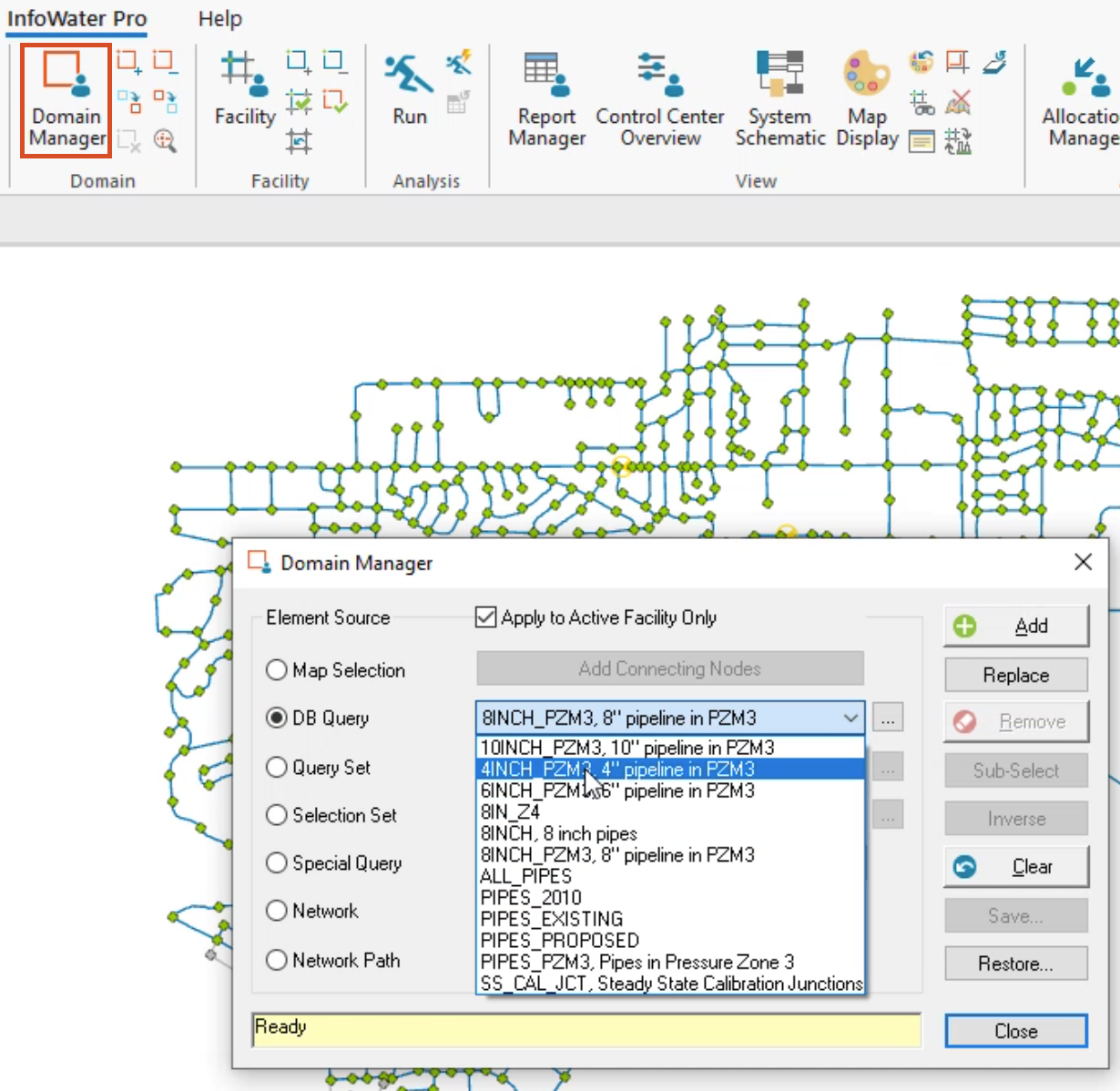The width and height of the screenshot is (1120, 1091).
Task: Open the Facility manager ribbon tool
Action: 245,89
